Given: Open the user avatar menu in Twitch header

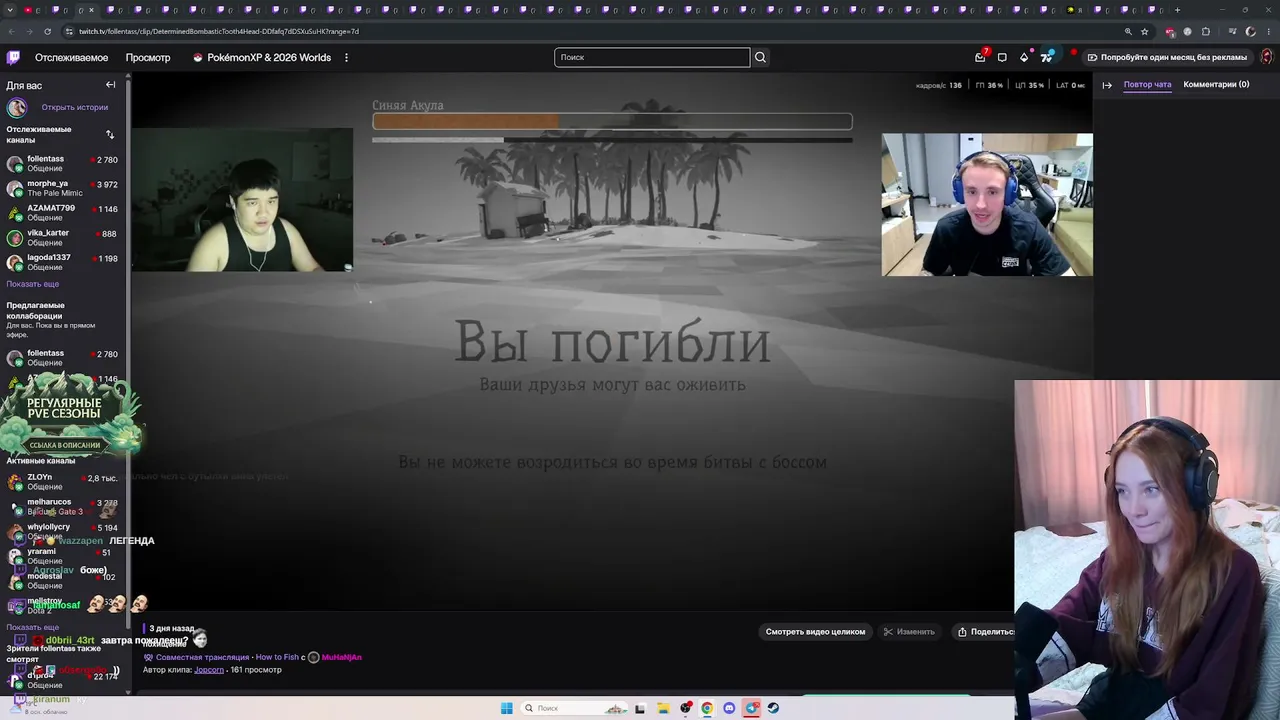Looking at the screenshot, I should point(1266,57).
